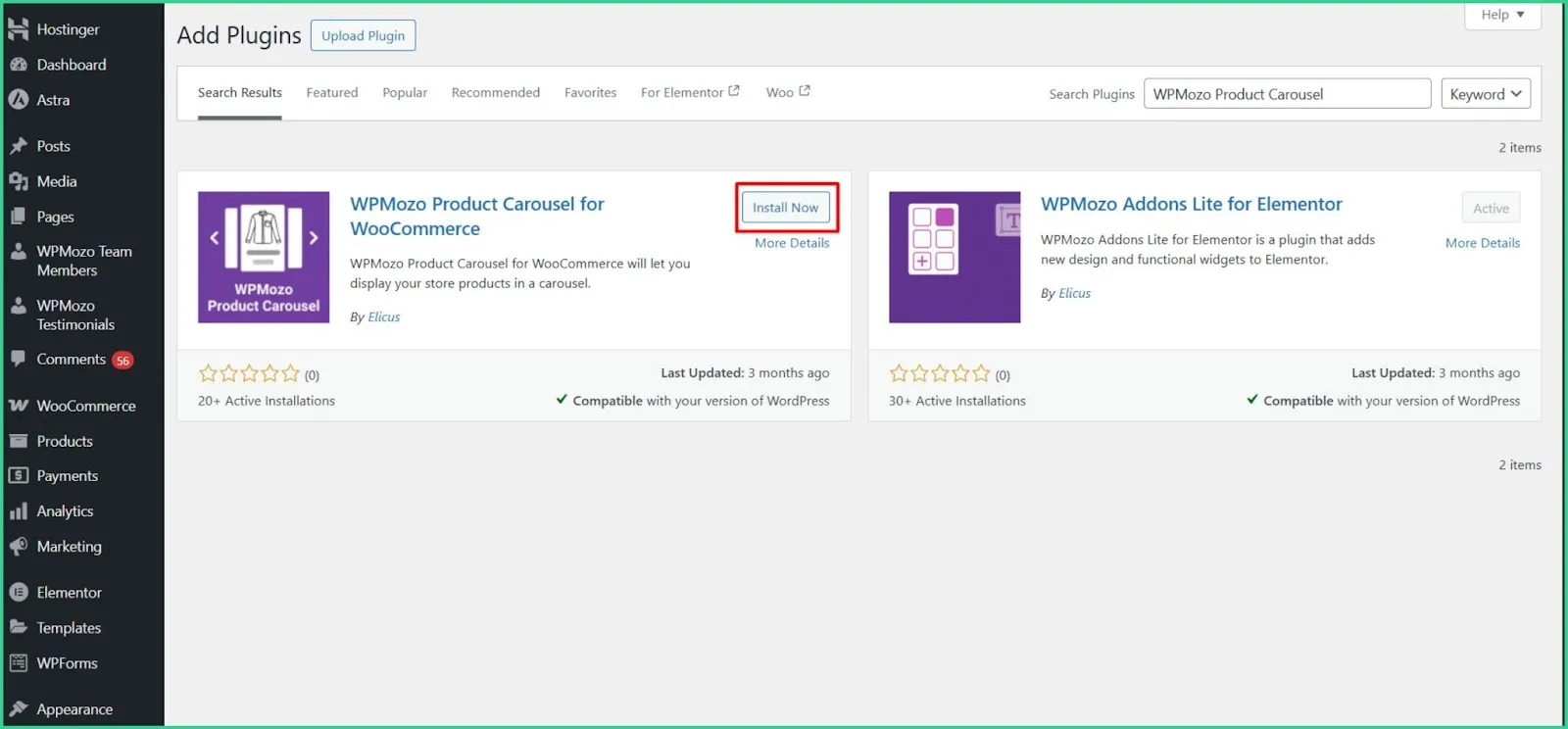The image size is (1568, 729).
Task: Click Install Now for WPMozo Product Carousel
Action: [x=786, y=208]
